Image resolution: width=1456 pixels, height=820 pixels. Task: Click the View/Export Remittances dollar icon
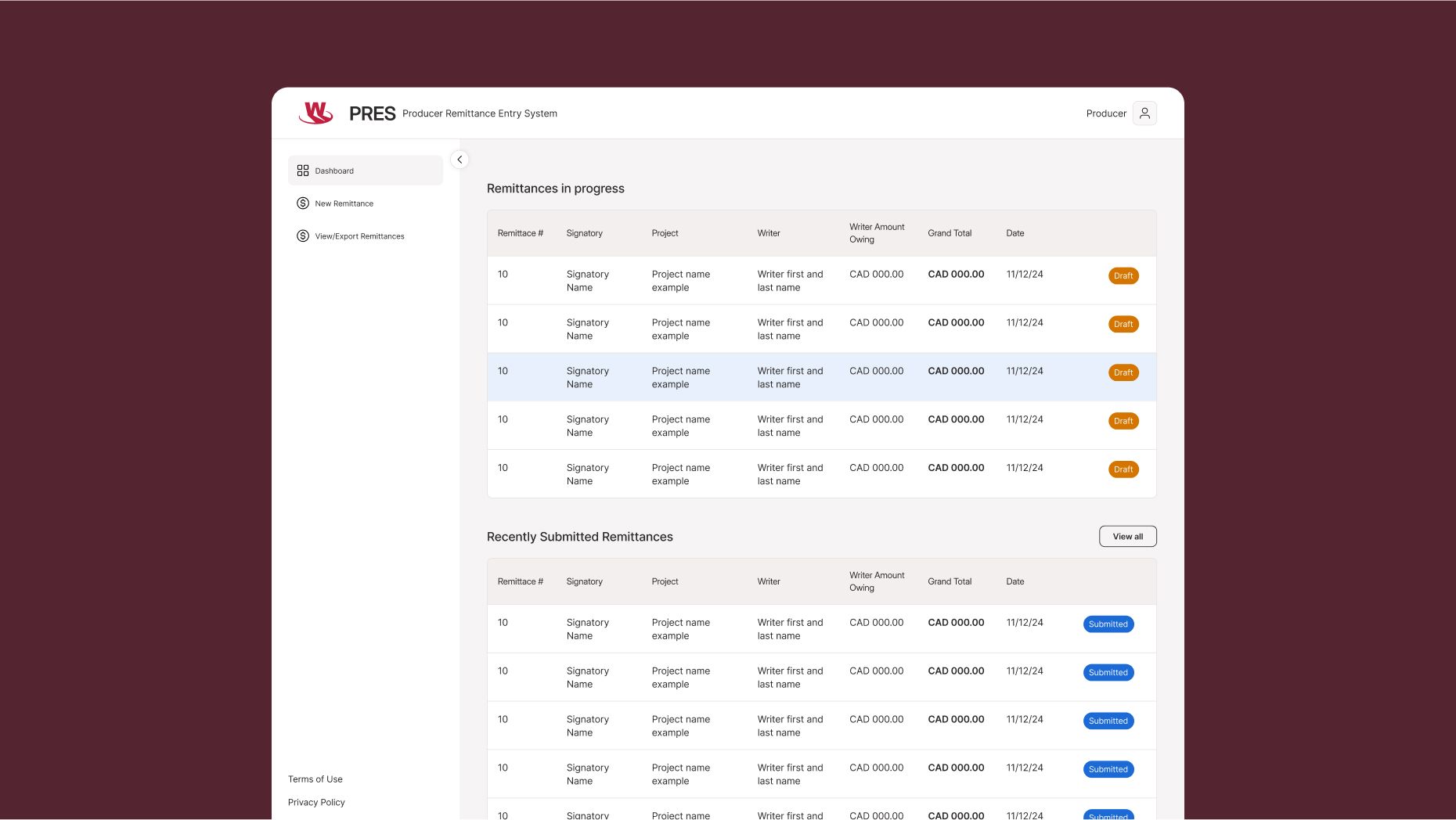[x=303, y=236]
